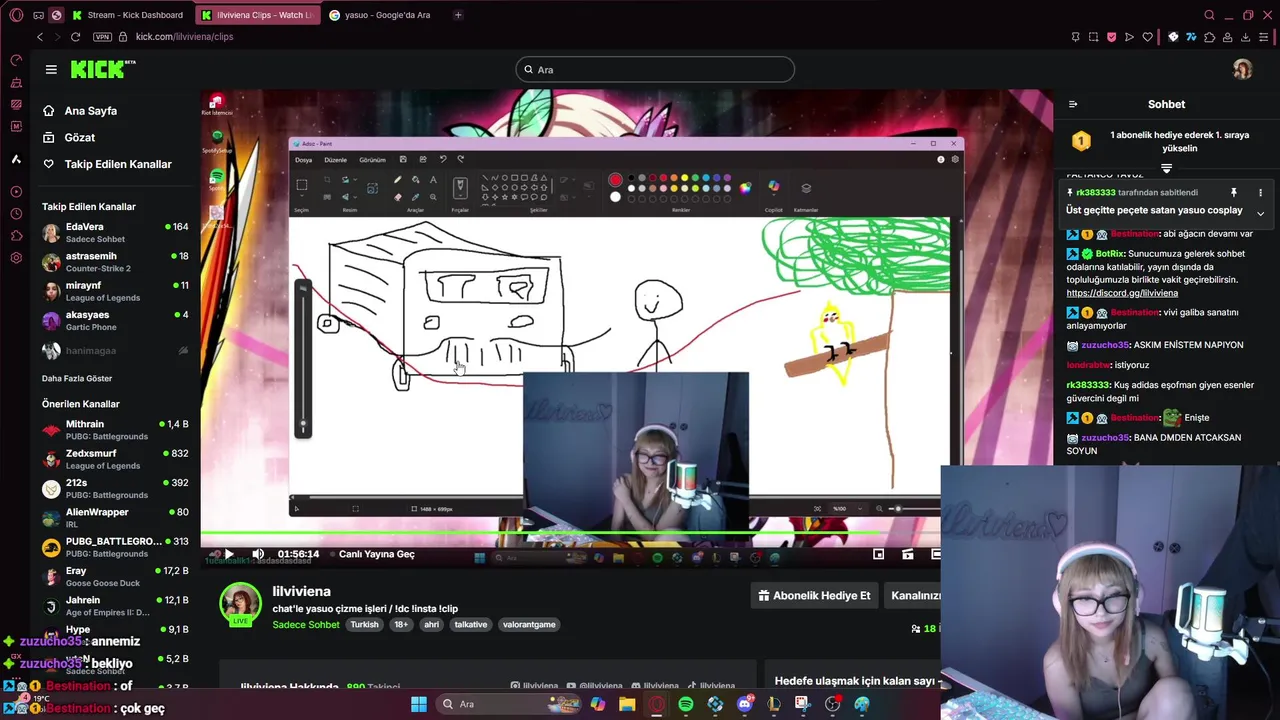This screenshot has height=720, width=1280.
Task: Open Discord from the taskbar
Action: point(744,704)
